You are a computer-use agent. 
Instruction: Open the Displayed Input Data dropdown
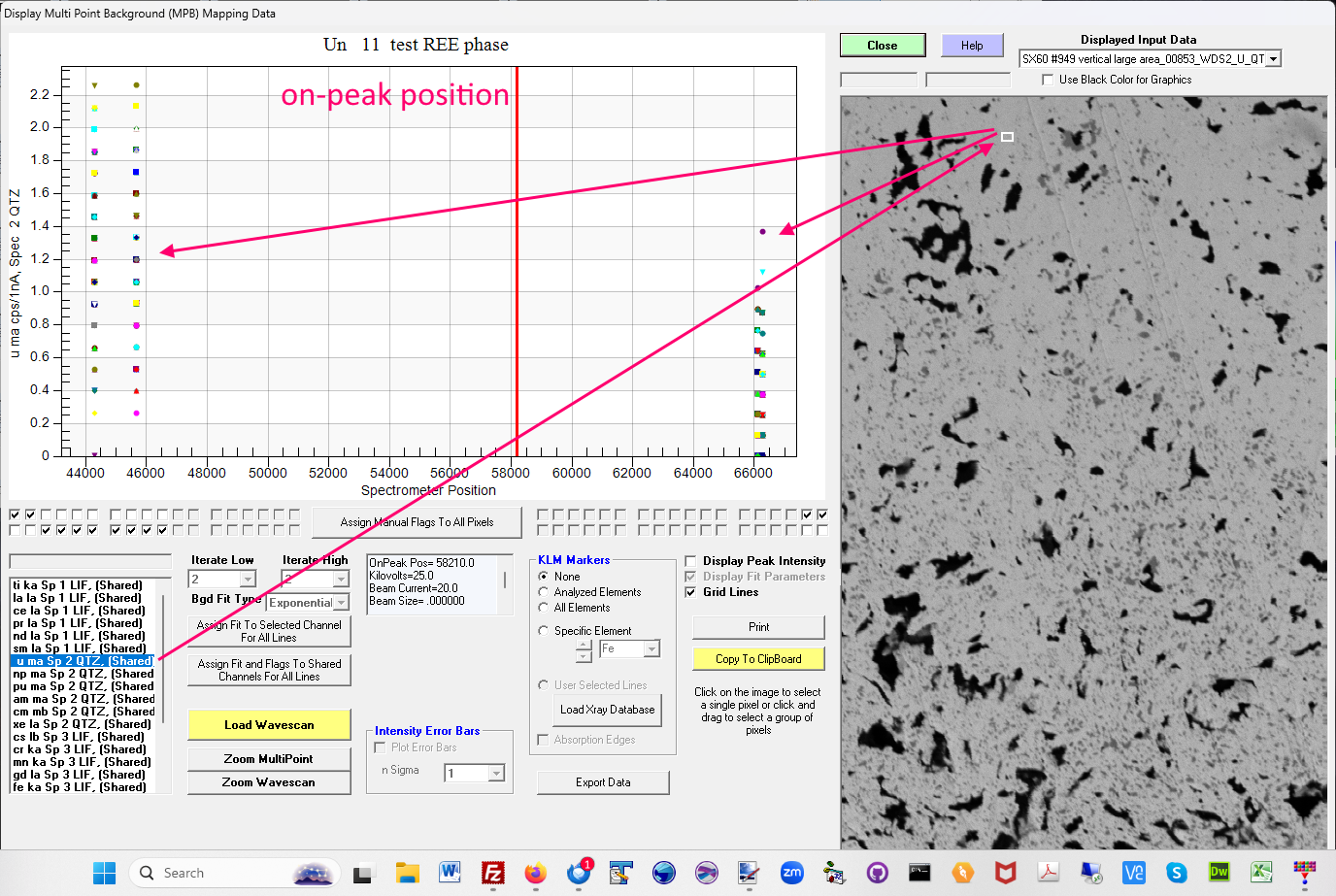click(1273, 59)
